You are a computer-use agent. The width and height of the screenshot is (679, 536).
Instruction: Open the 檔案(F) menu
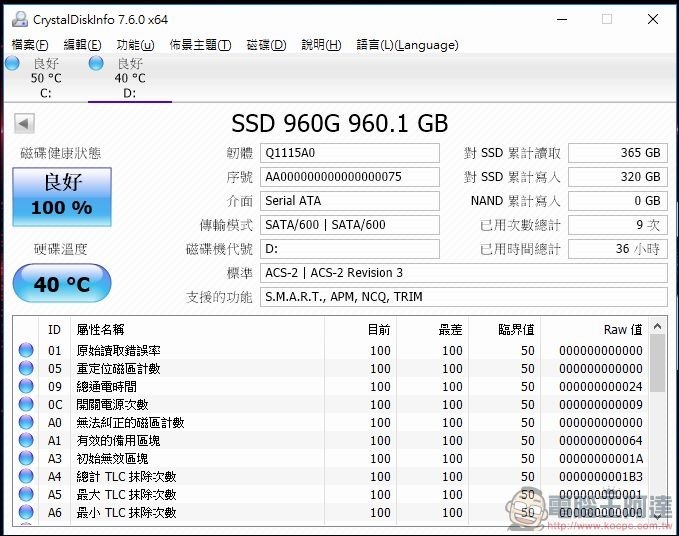(x=30, y=45)
